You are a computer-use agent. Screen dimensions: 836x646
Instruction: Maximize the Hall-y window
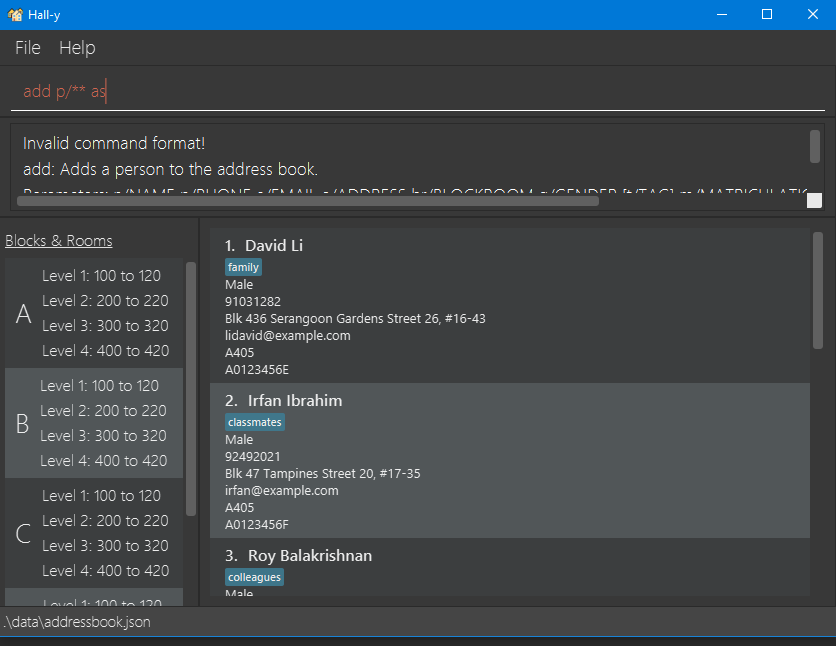point(767,14)
